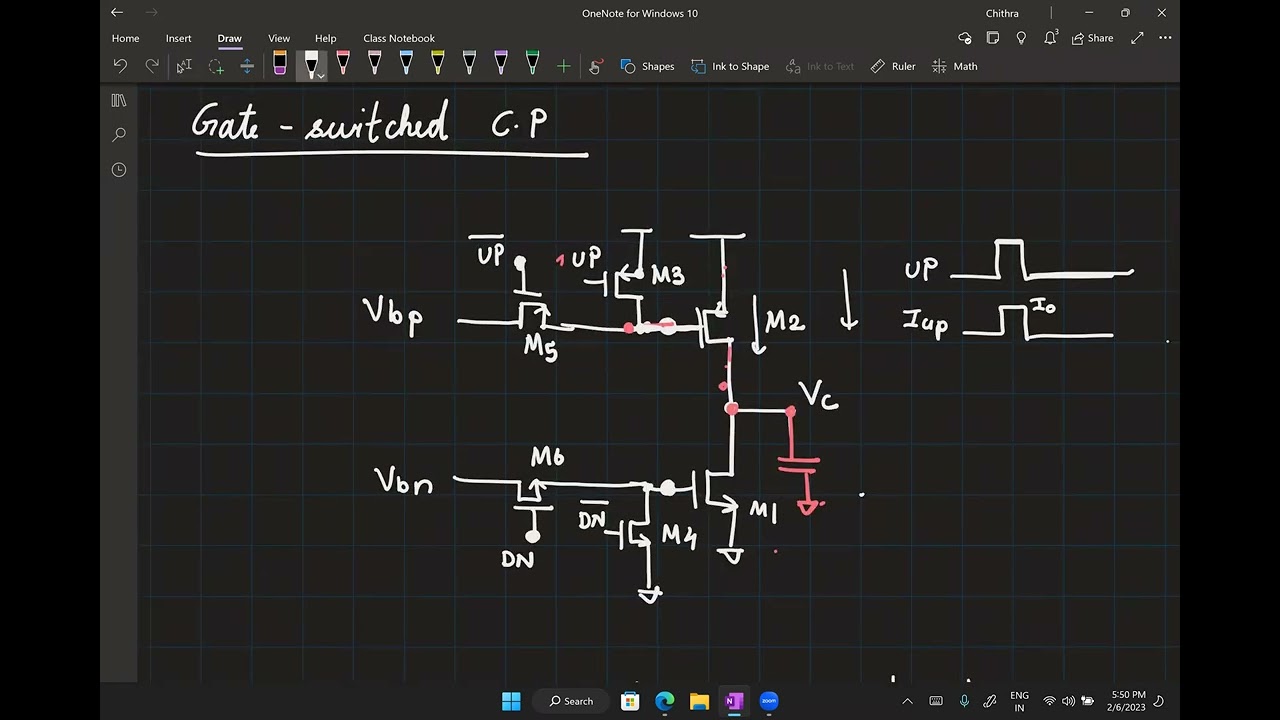Open the Chithra account menu
The height and width of the screenshot is (720, 1280).
pos(1002,13)
